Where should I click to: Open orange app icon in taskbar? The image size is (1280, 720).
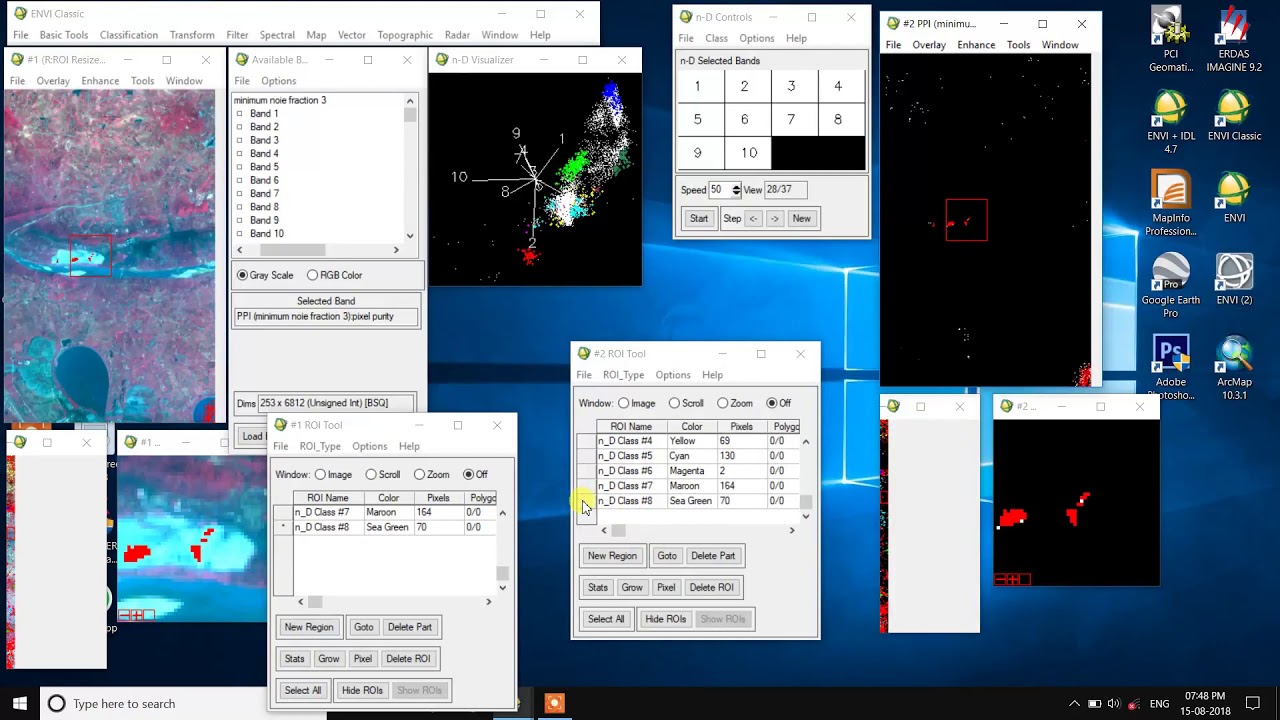[554, 703]
